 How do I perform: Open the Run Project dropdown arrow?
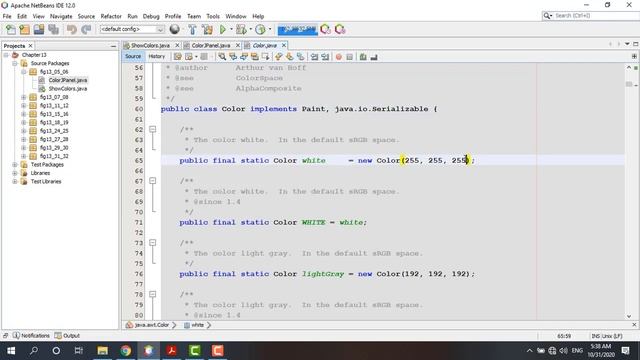(231, 29)
